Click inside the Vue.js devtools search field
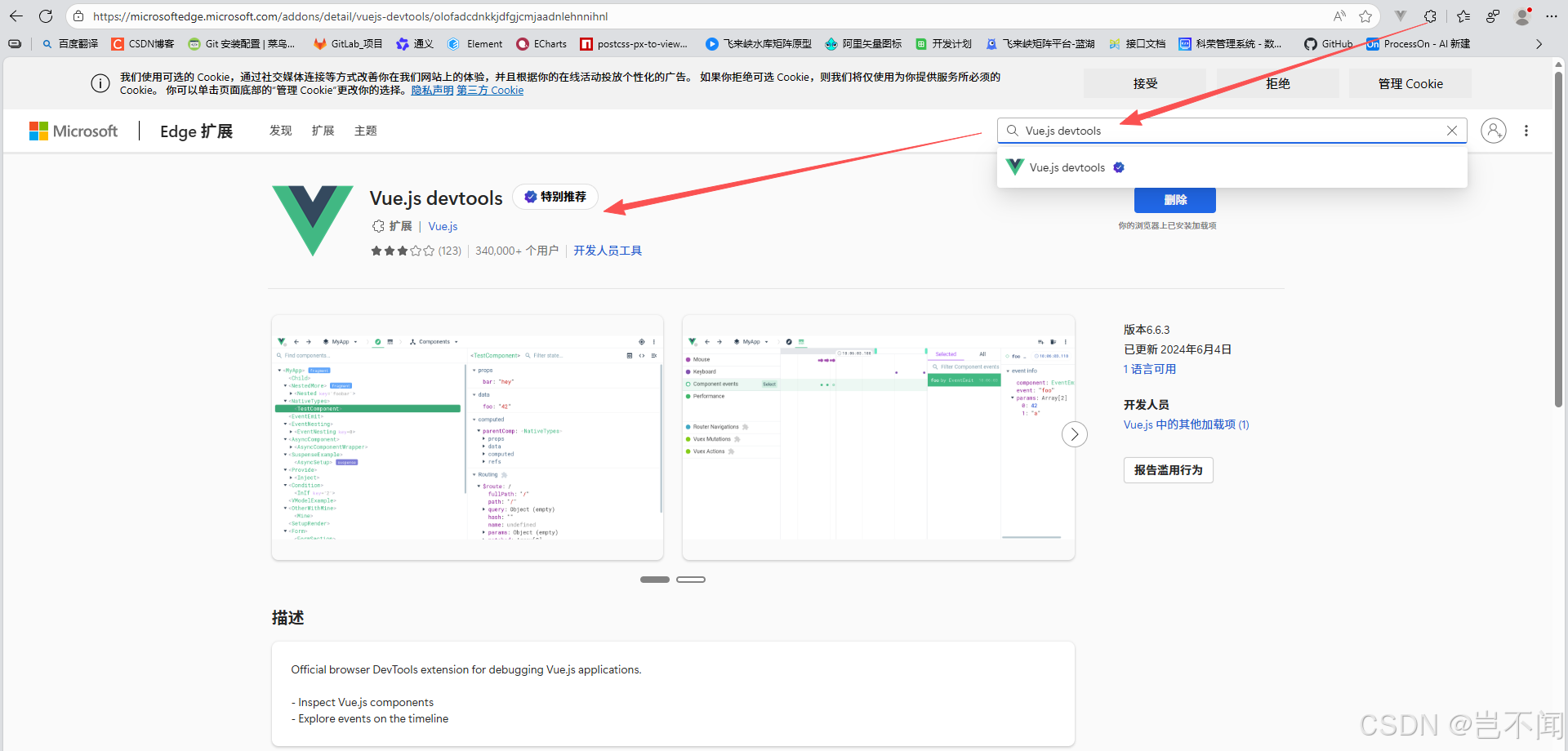Image resolution: width=1568 pixels, height=751 pixels. 1232,131
